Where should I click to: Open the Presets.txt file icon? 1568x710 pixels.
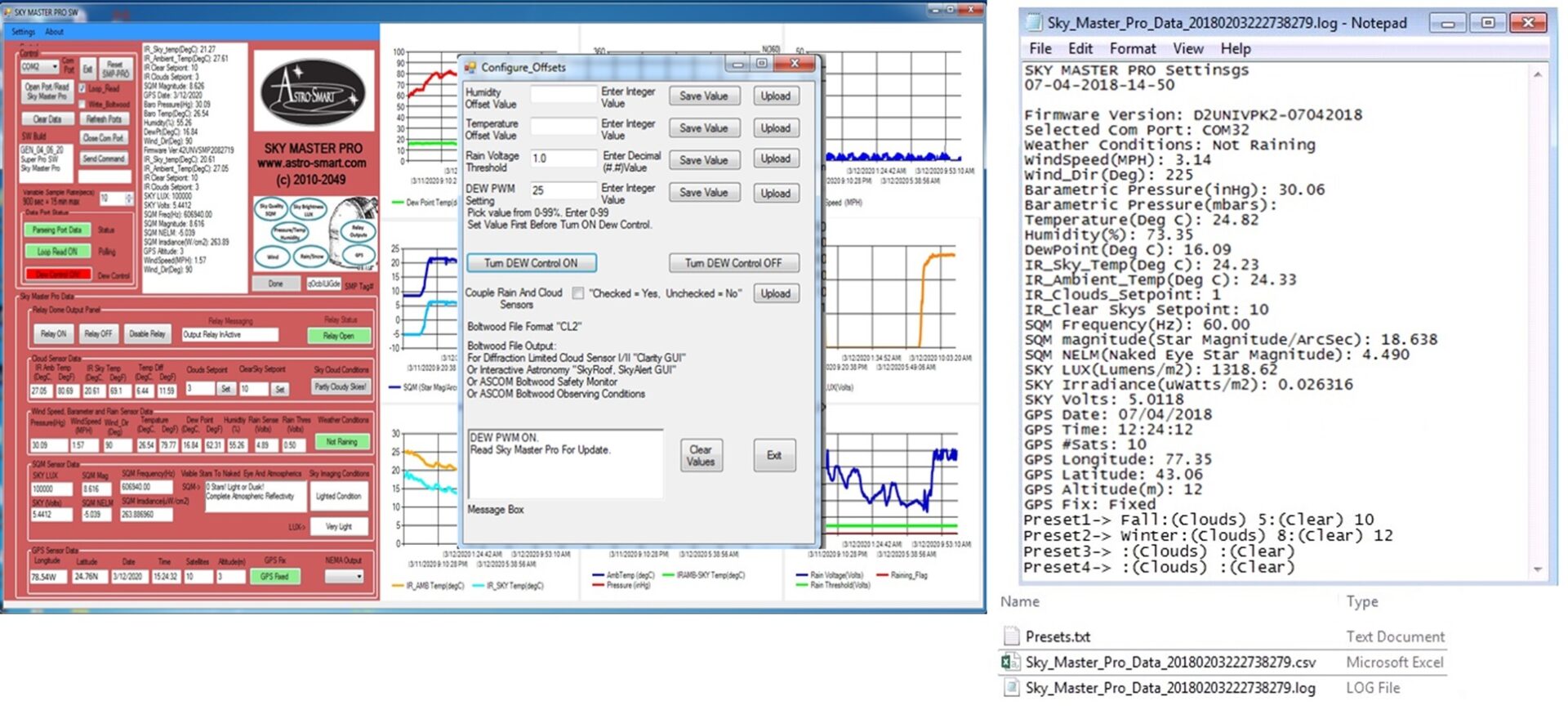(x=1011, y=636)
